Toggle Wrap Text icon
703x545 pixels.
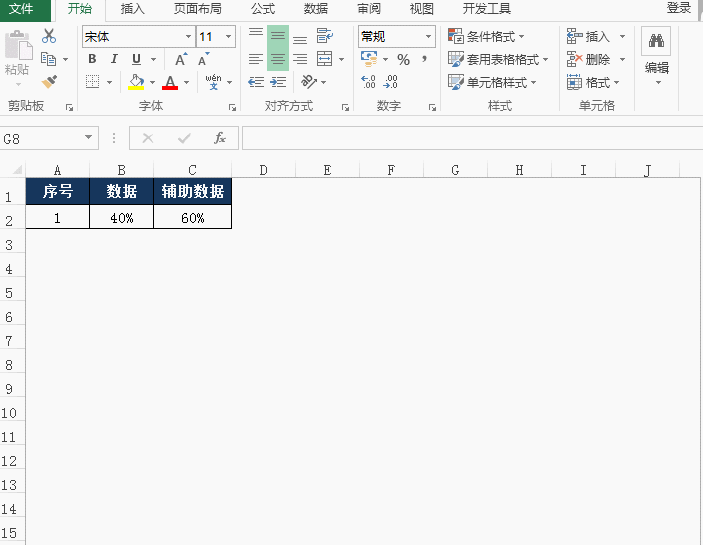pos(325,36)
